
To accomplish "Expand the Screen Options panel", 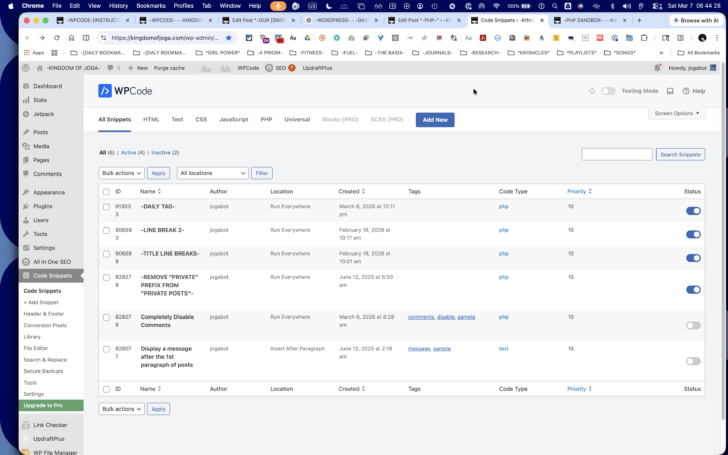I will coord(676,113).
